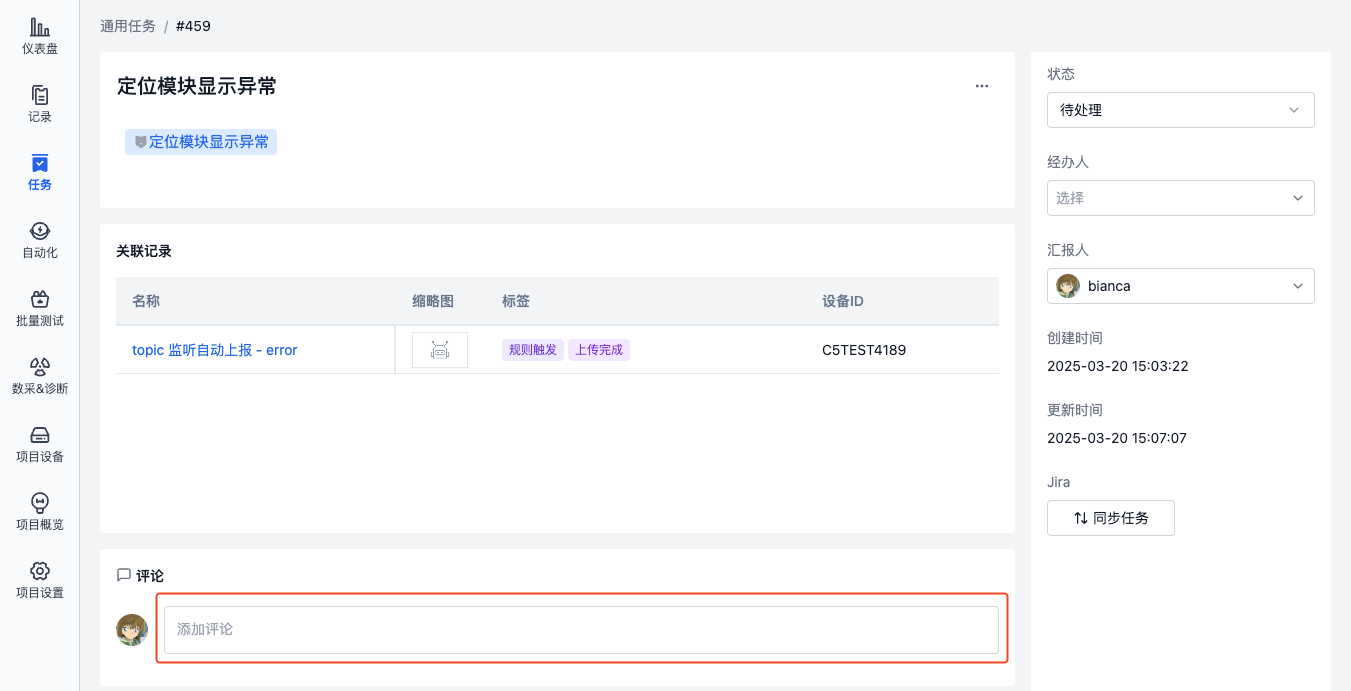Click the Jira label
This screenshot has width=1351, height=691.
point(1059,482)
